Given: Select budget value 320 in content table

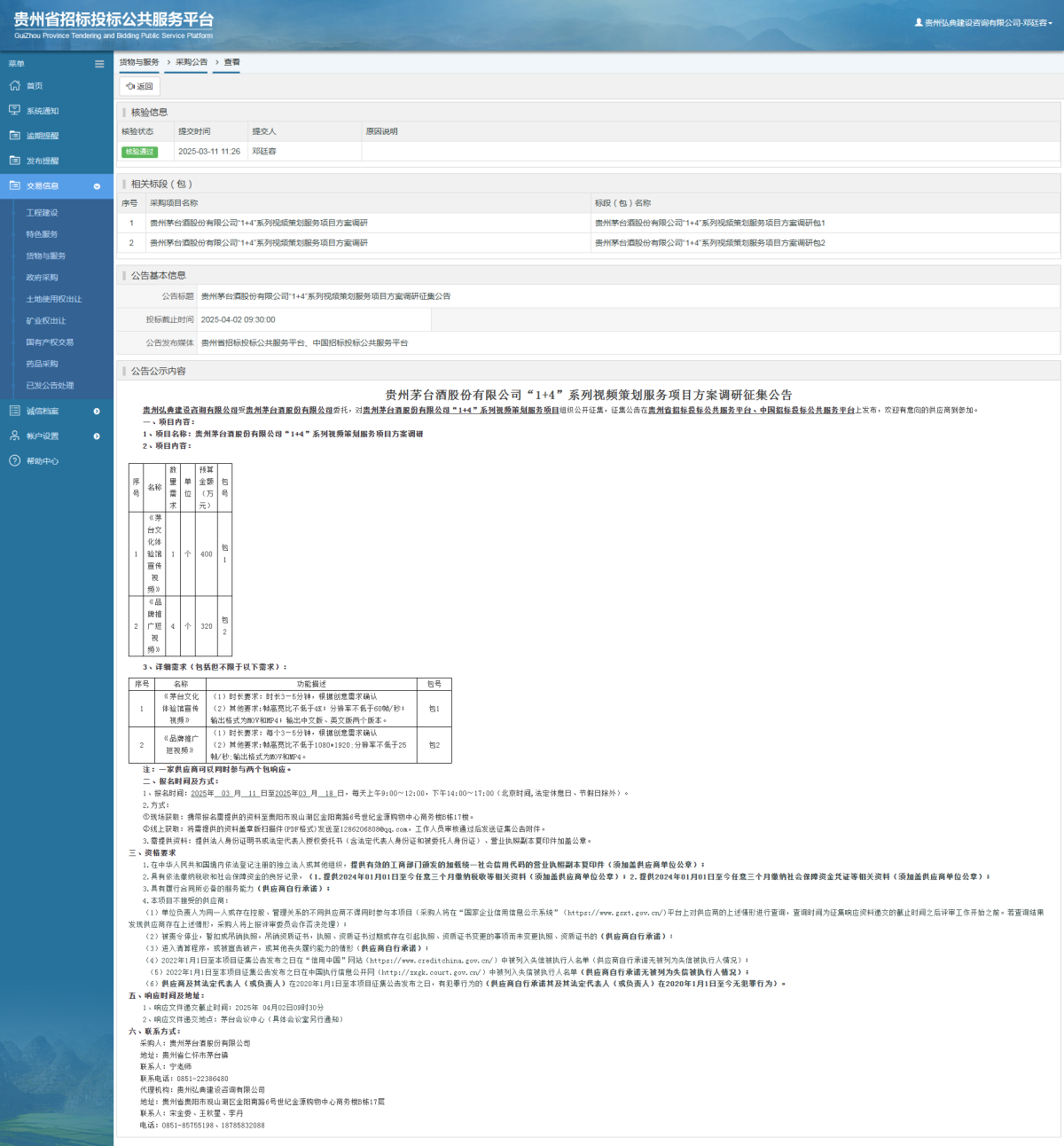Looking at the screenshot, I should [207, 626].
